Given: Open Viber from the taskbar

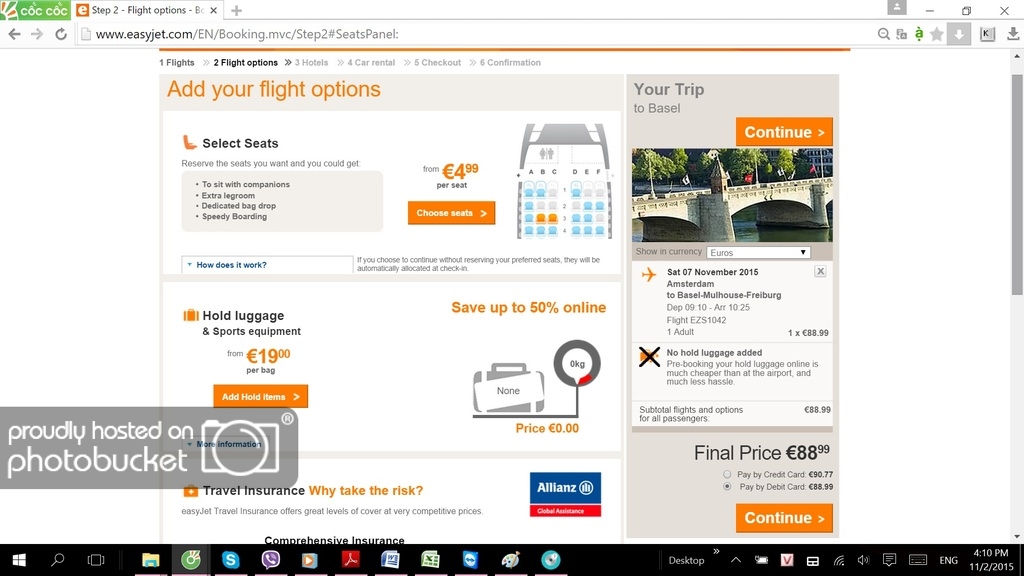Looking at the screenshot, I should 270,560.
